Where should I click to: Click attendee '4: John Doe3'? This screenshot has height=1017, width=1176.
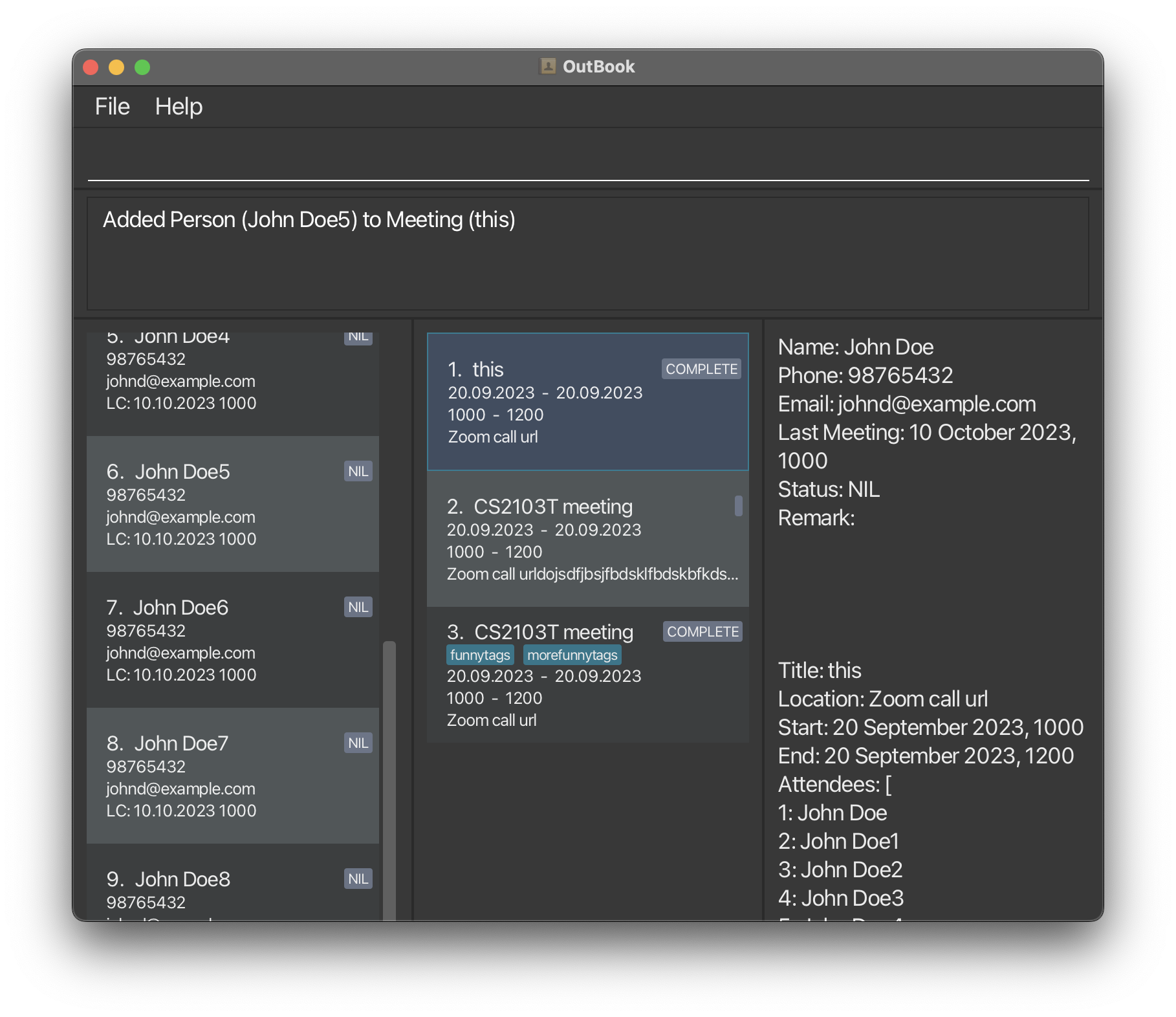click(841, 899)
